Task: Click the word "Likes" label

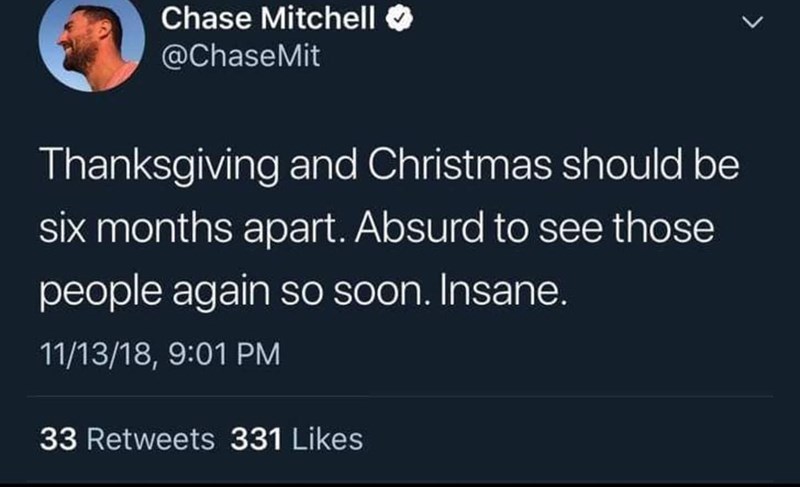Action: point(330,438)
